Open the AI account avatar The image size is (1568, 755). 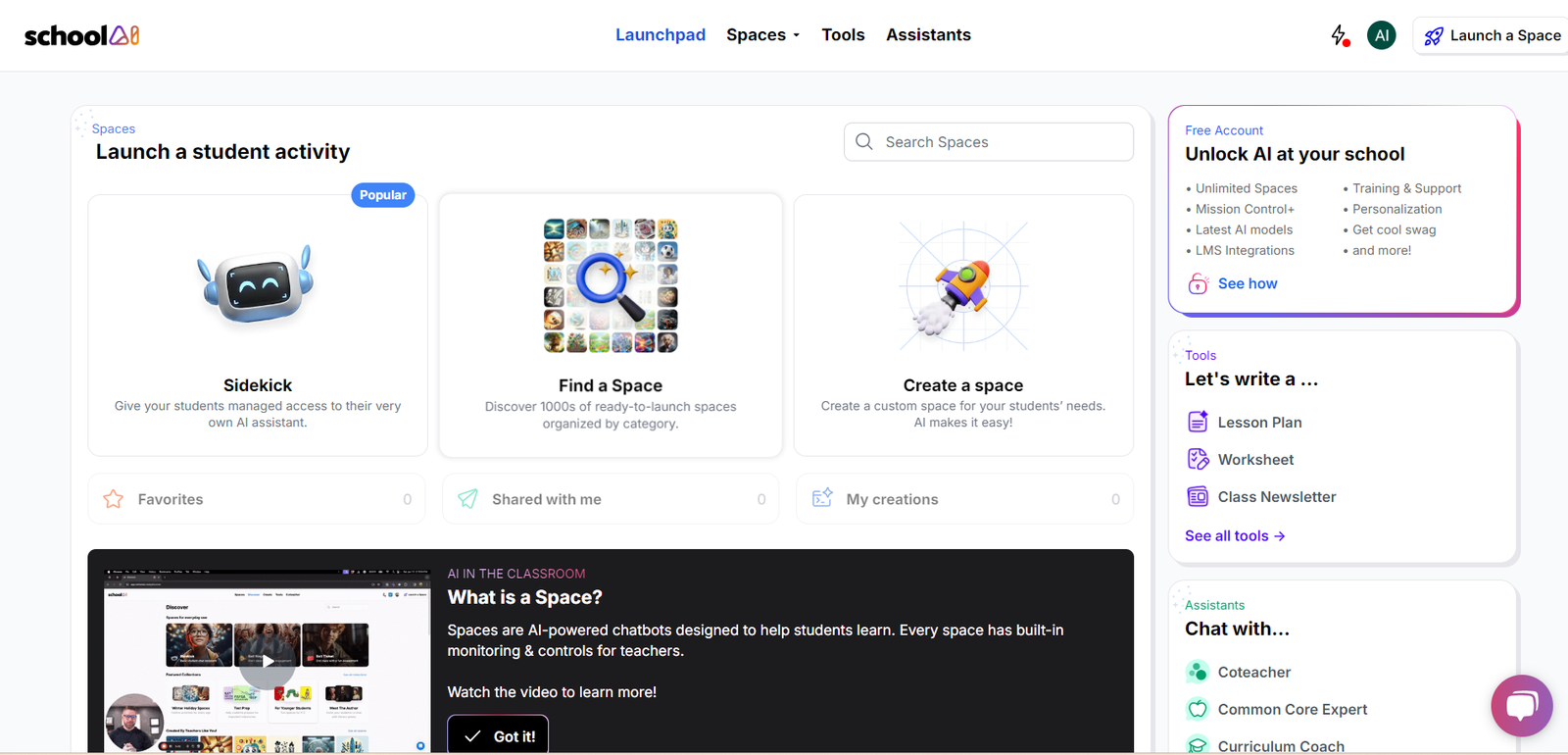[x=1381, y=35]
